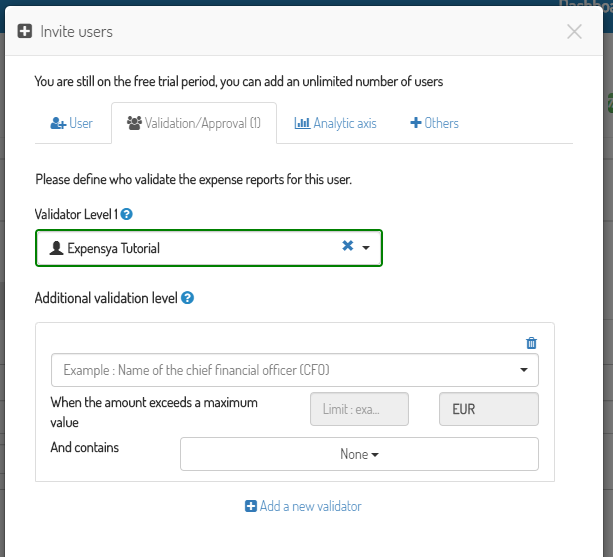Open the None dropdown for And contains

(359, 454)
